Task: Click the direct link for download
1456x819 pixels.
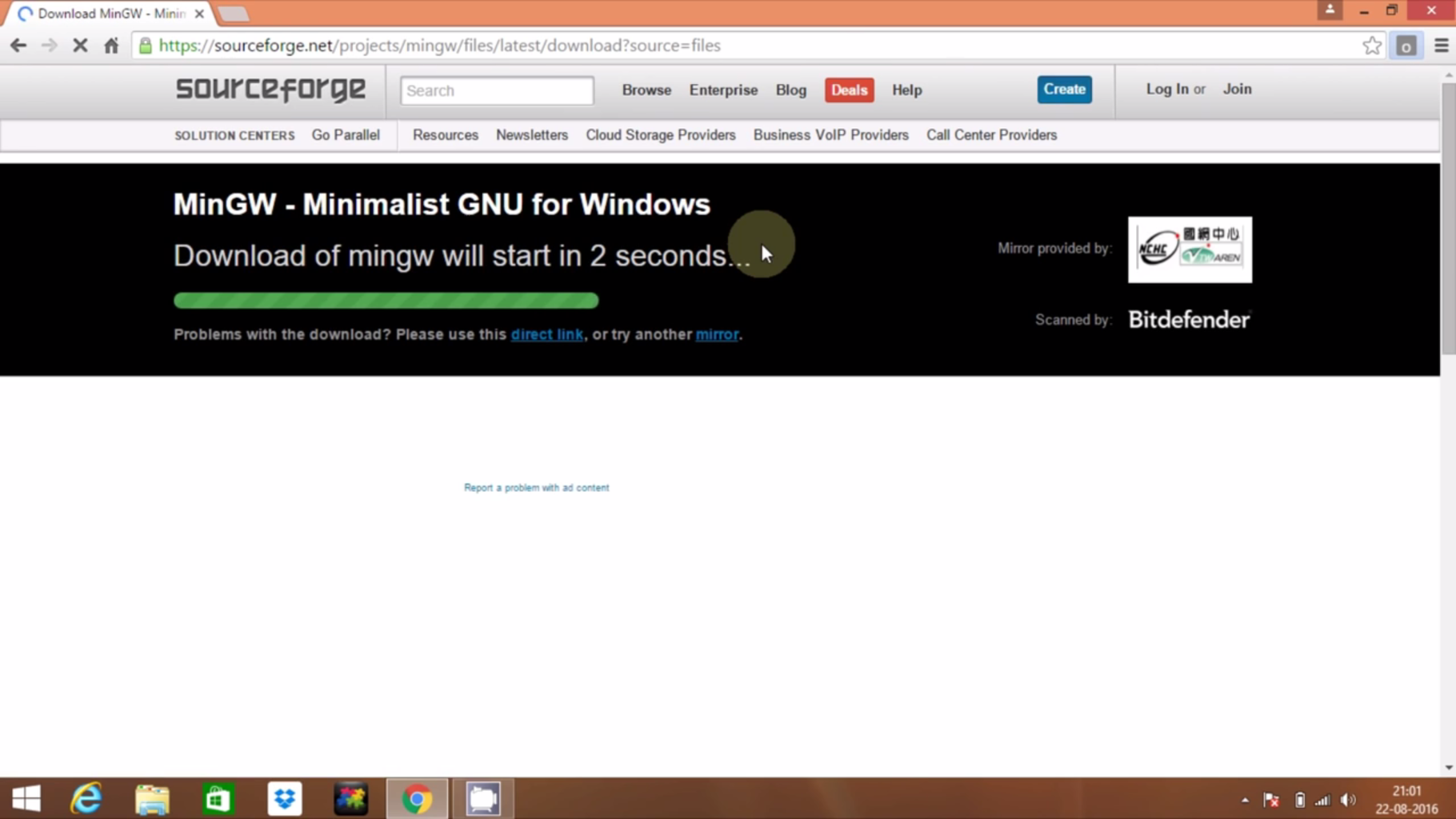Action: [547, 334]
